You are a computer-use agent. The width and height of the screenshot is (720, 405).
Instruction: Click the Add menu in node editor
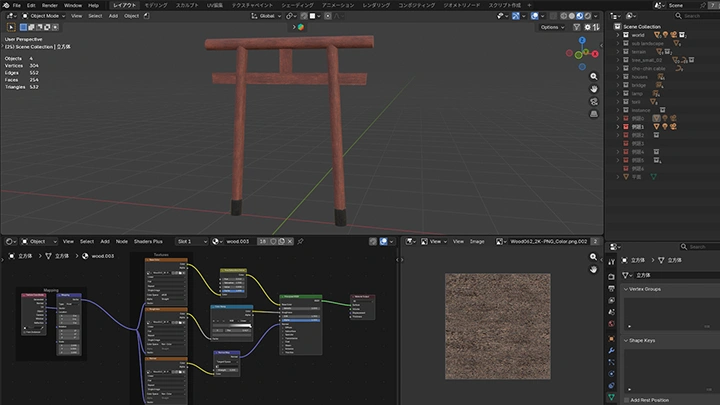click(x=105, y=241)
